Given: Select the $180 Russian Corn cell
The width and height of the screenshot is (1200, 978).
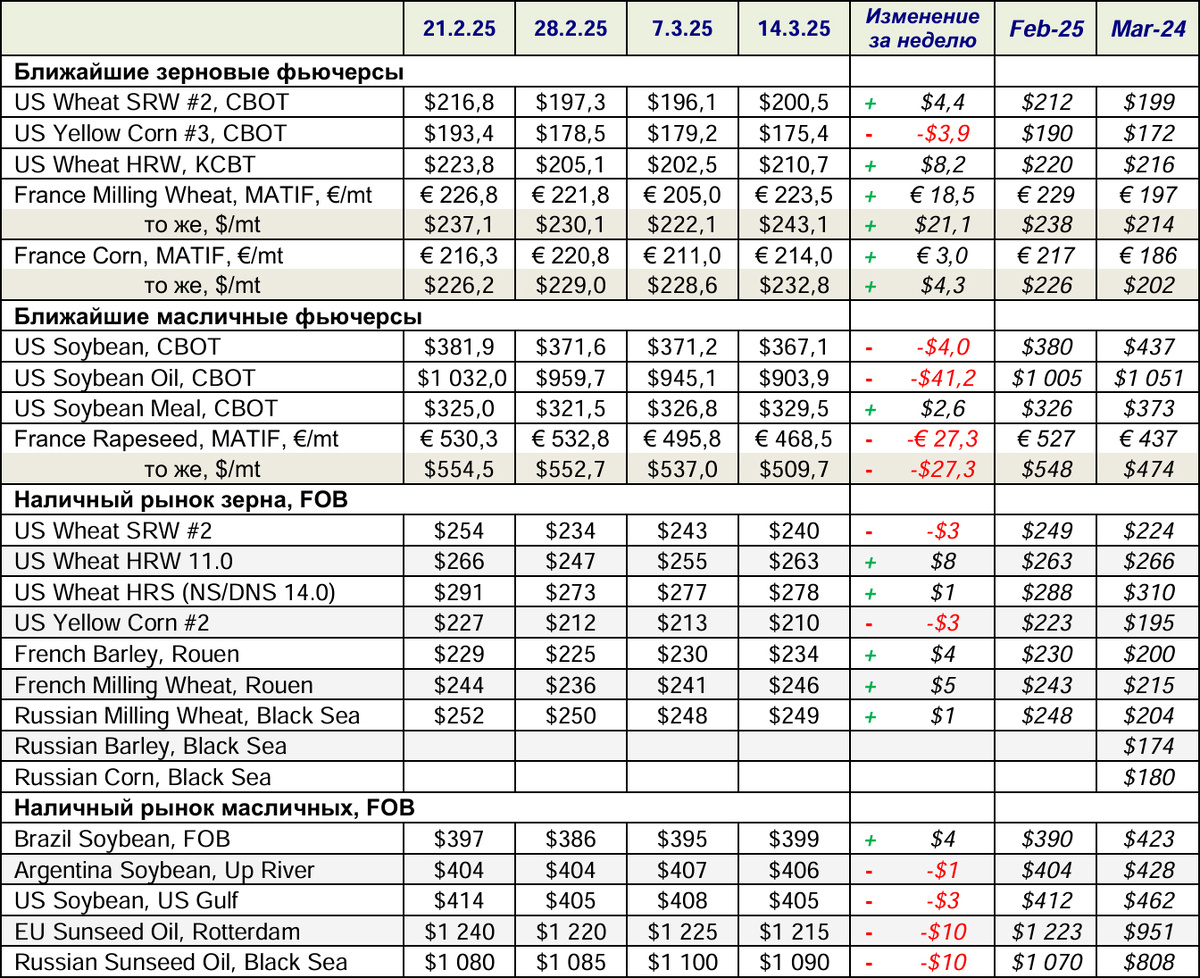Looking at the screenshot, I should [1148, 777].
